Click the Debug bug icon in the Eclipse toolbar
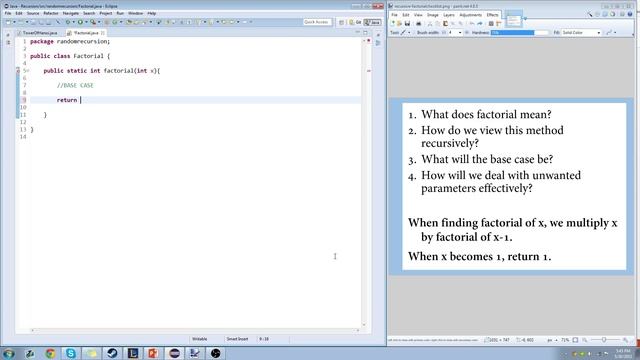The height and width of the screenshot is (360, 640). (67, 22)
